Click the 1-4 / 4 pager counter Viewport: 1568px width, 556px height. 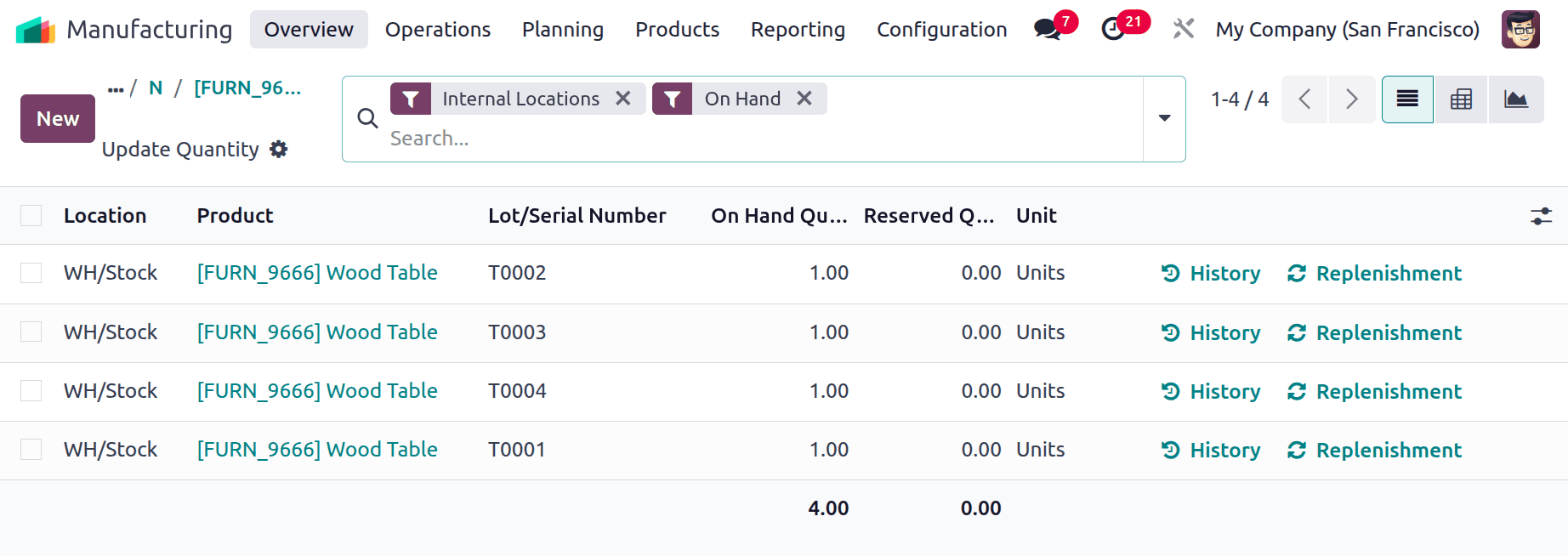(x=1240, y=99)
